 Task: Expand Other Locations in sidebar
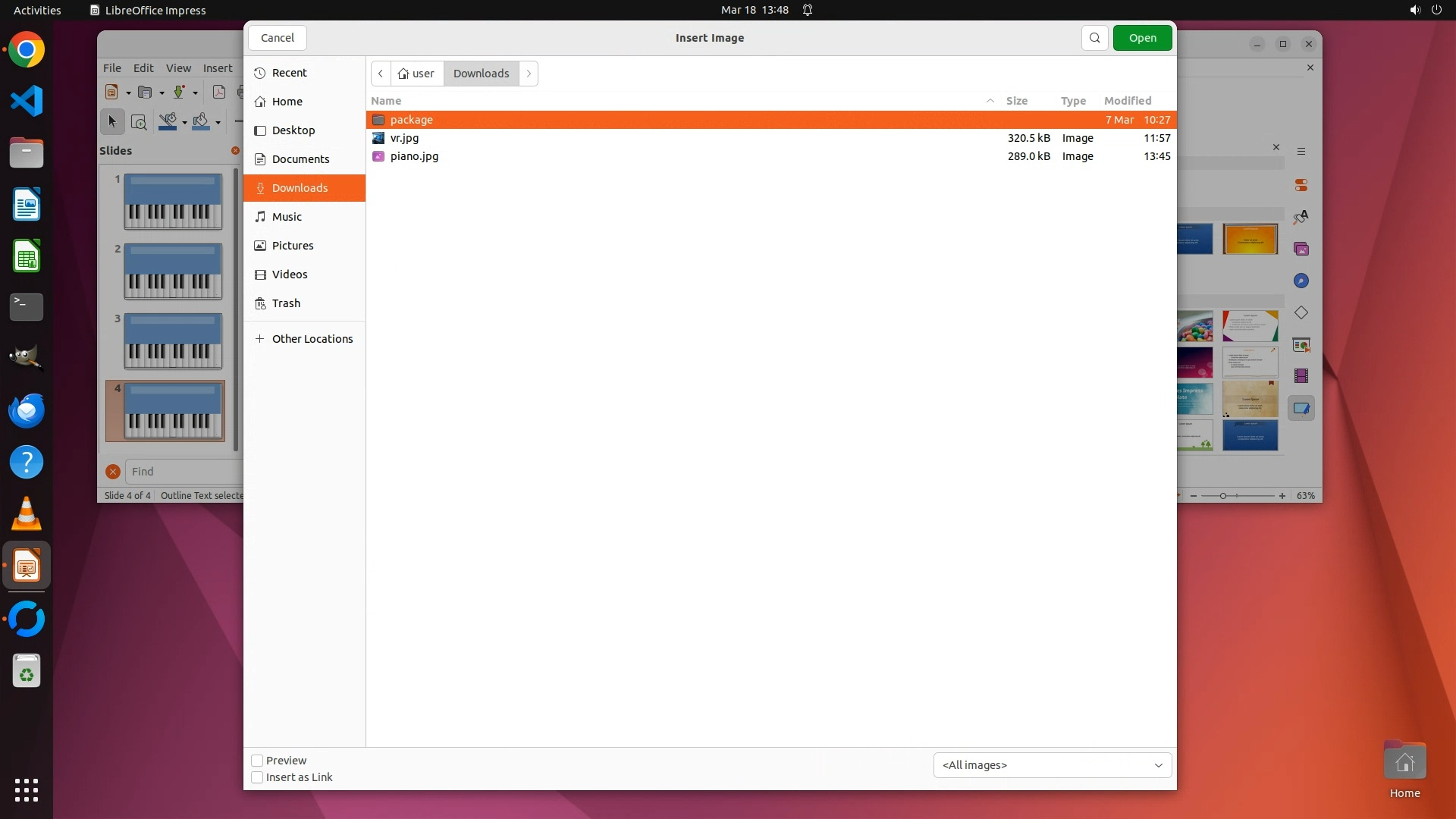tap(312, 339)
